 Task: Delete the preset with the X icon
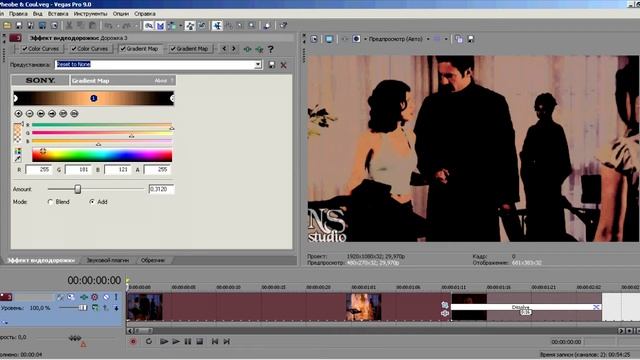tap(284, 65)
